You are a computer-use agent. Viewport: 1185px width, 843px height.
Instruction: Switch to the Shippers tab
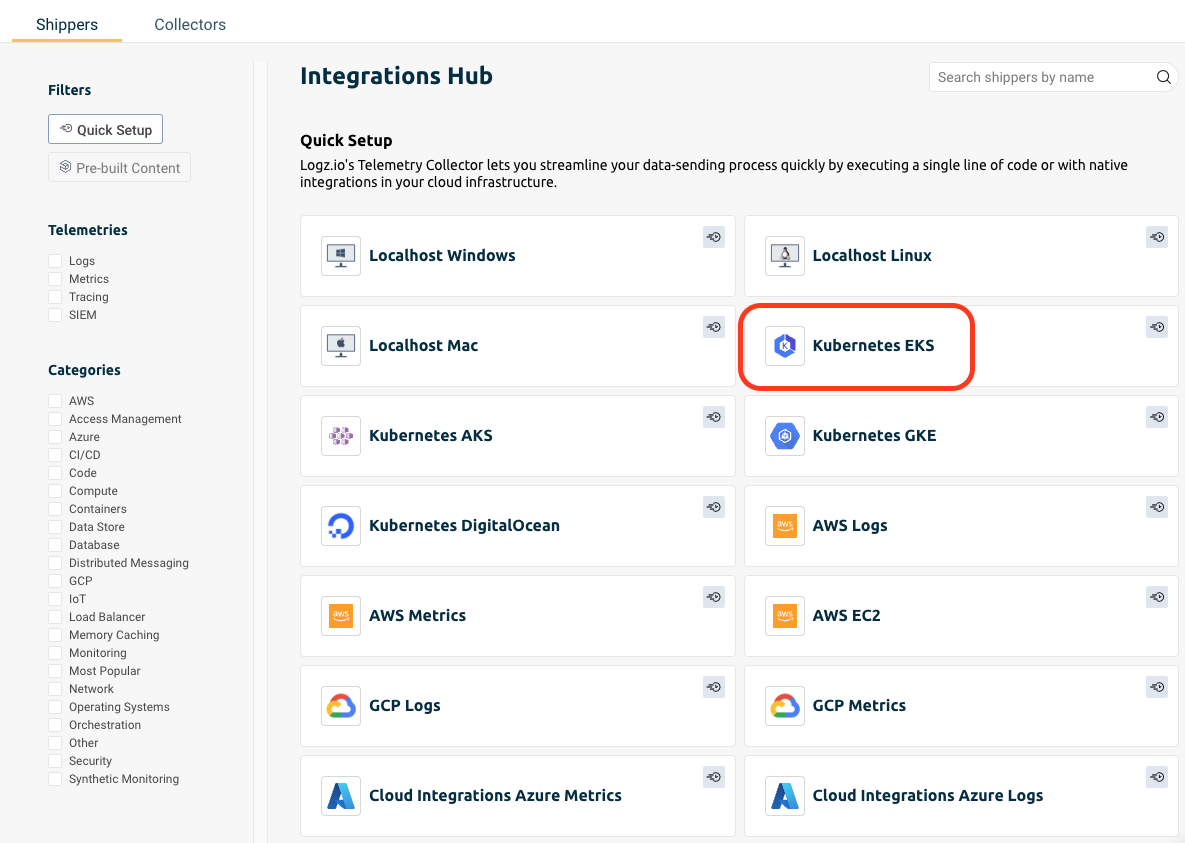coord(67,24)
